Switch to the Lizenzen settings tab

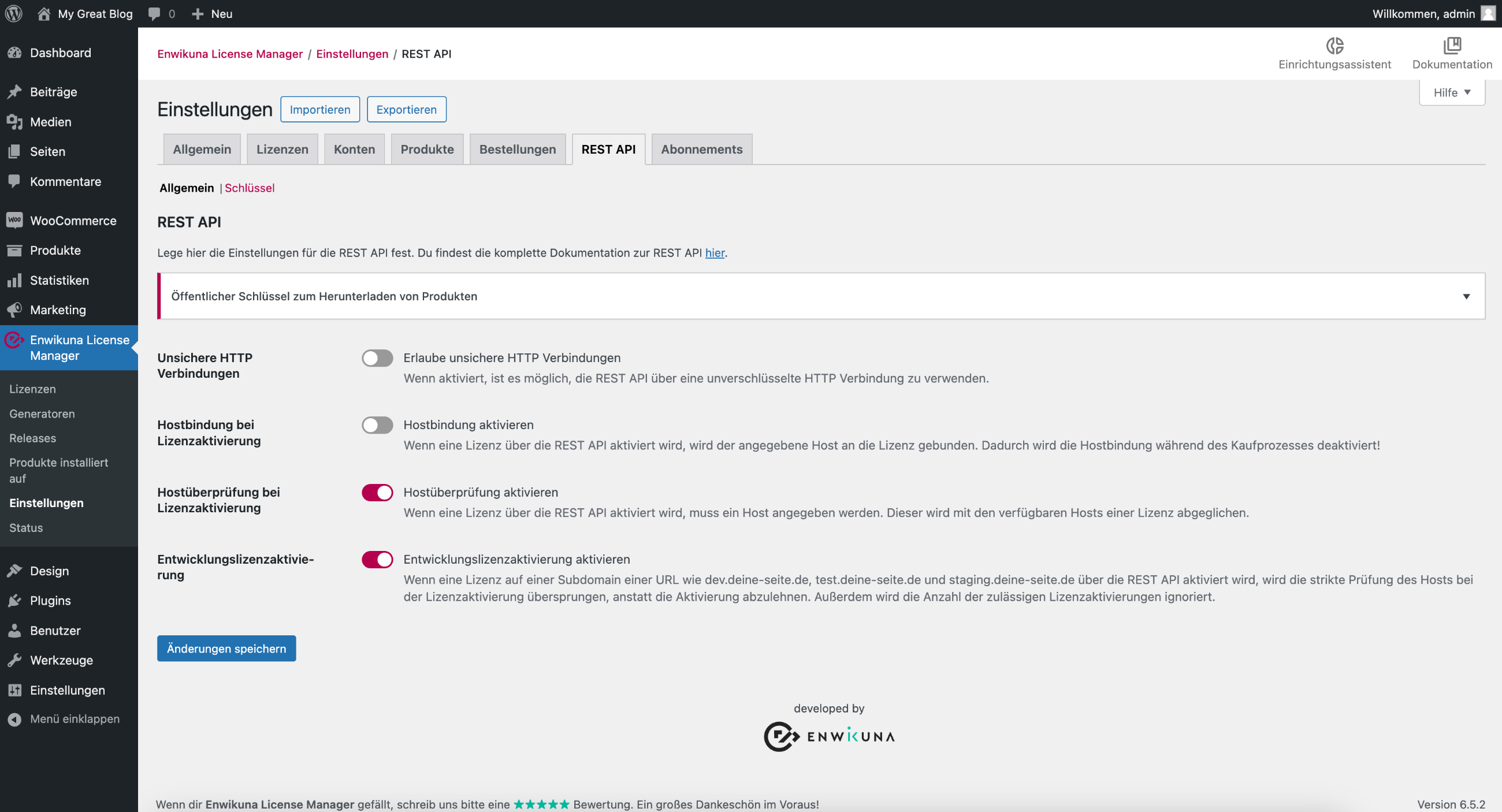click(282, 149)
